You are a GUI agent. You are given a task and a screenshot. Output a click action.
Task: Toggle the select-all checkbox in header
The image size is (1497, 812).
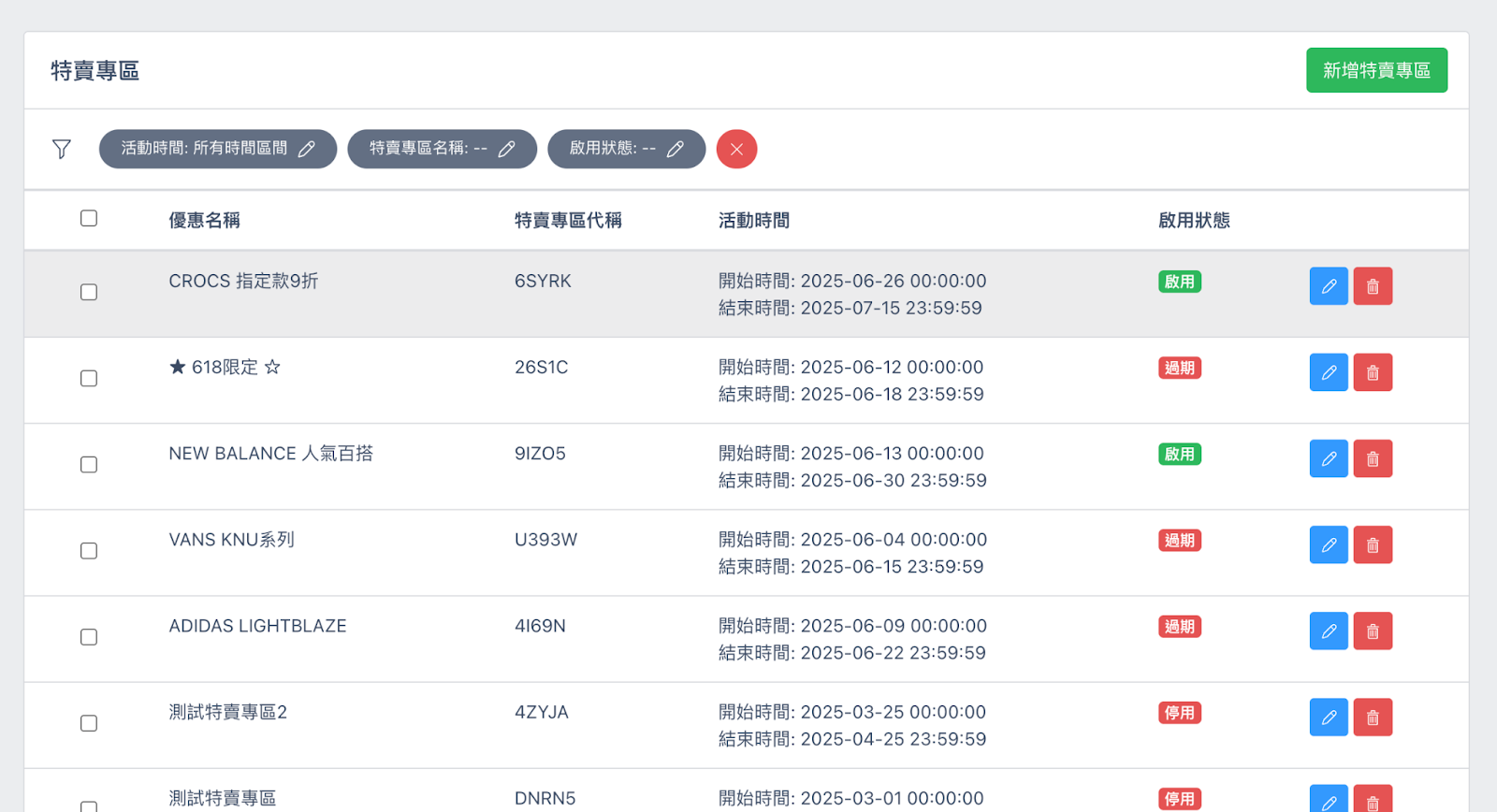(x=89, y=218)
